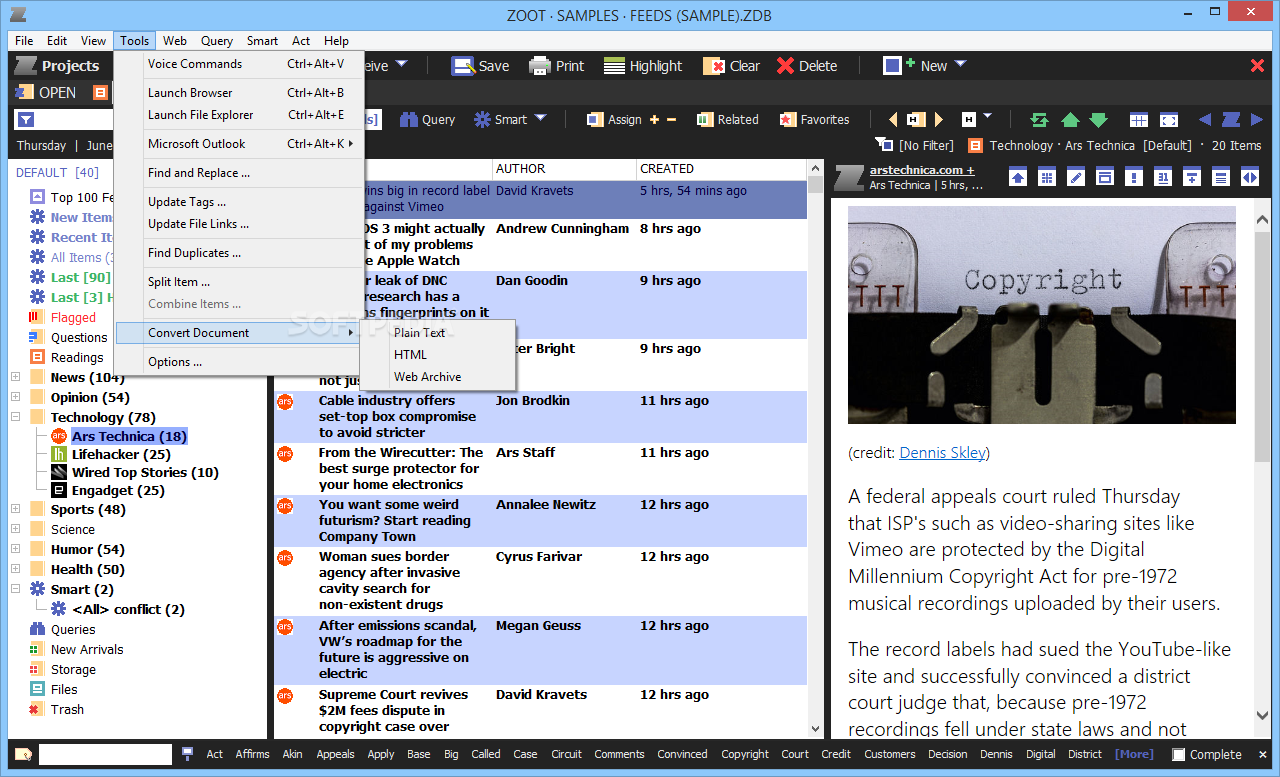Screen dimensions: 1280x777
Task: Expand the Opinion folder
Action: pyautogui.click(x=15, y=397)
